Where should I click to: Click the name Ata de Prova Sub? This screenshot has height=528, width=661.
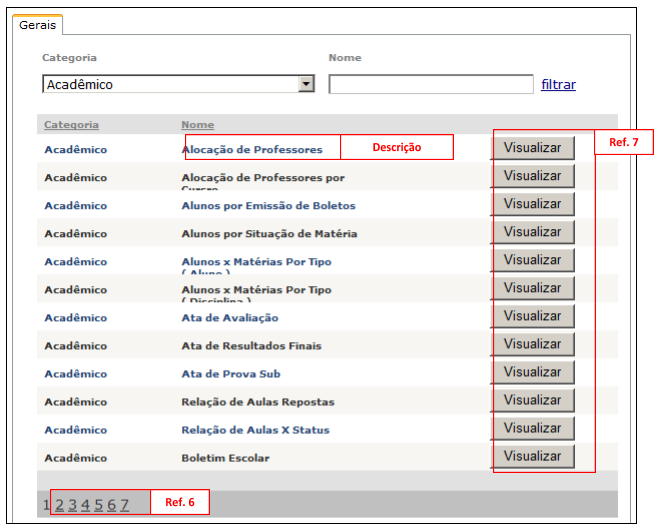click(x=231, y=374)
